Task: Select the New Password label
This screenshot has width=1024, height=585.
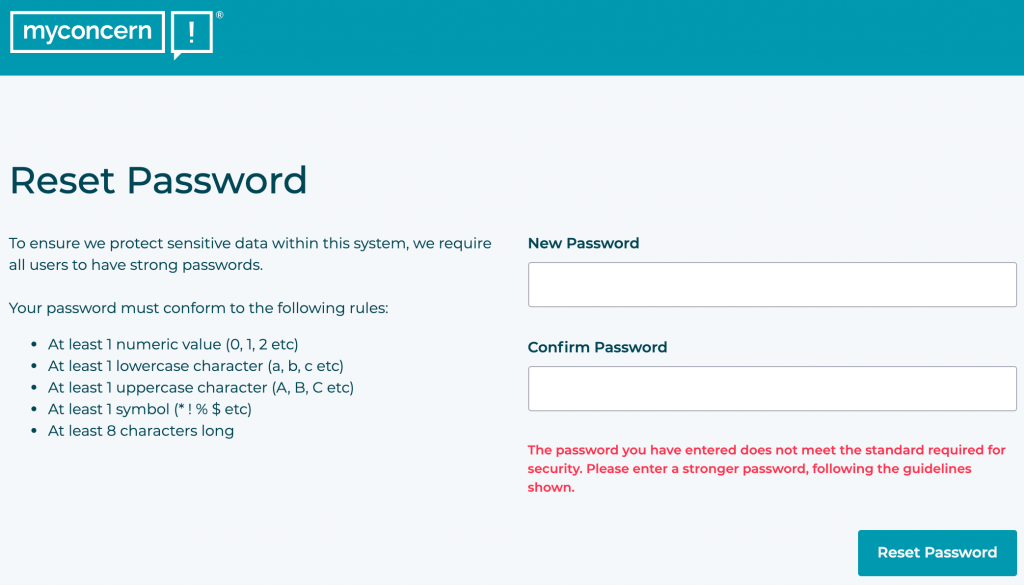Action: click(x=583, y=243)
